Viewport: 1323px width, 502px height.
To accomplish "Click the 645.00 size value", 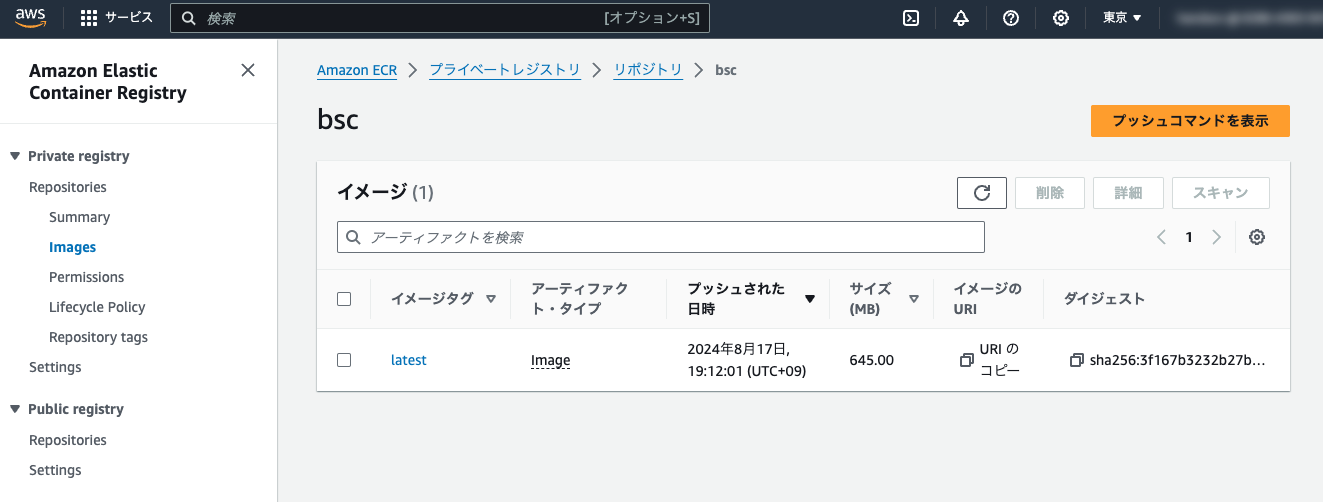I will click(x=872, y=360).
